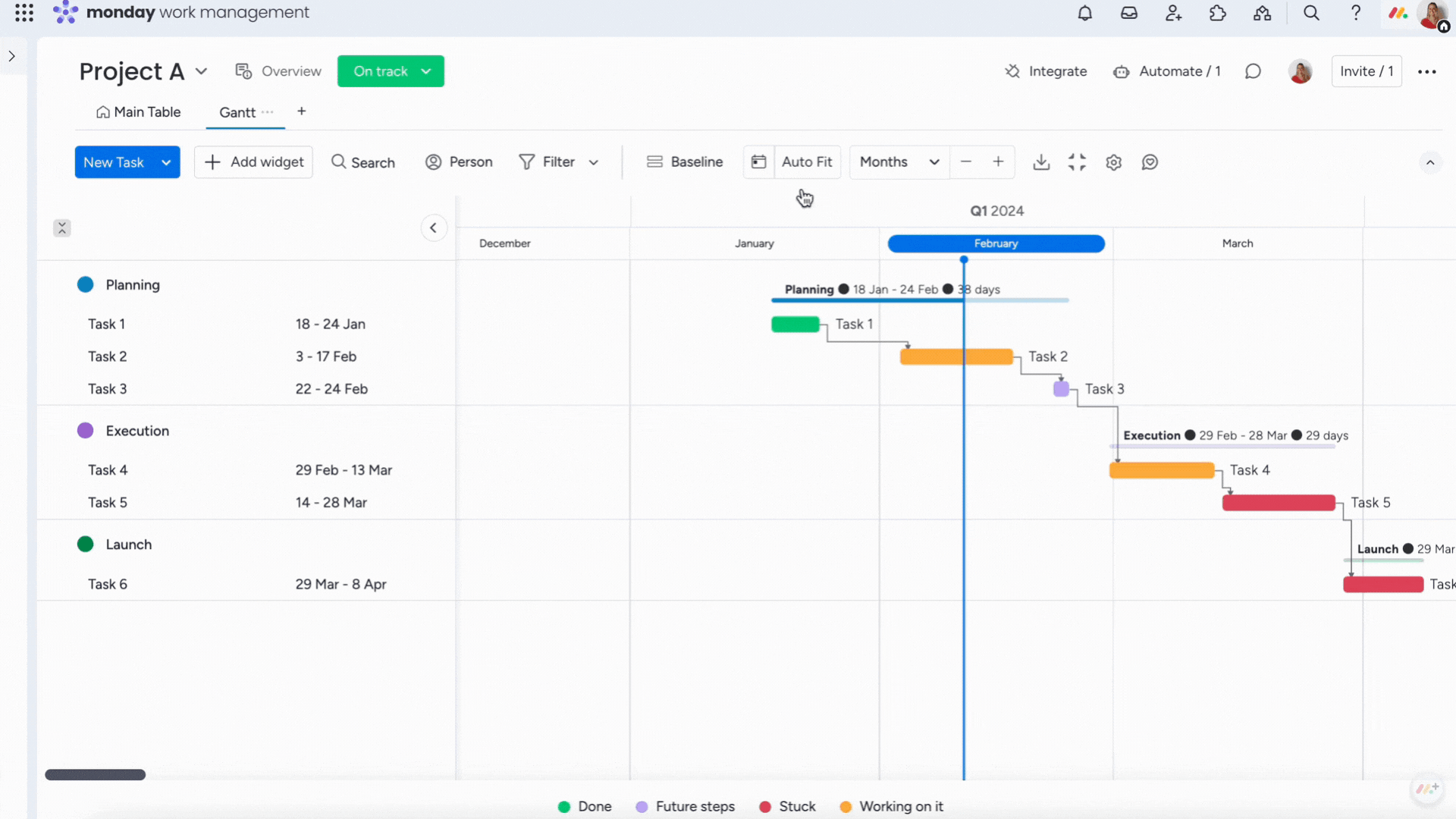Click the red Task 5 Gantt bar

coord(1279,503)
